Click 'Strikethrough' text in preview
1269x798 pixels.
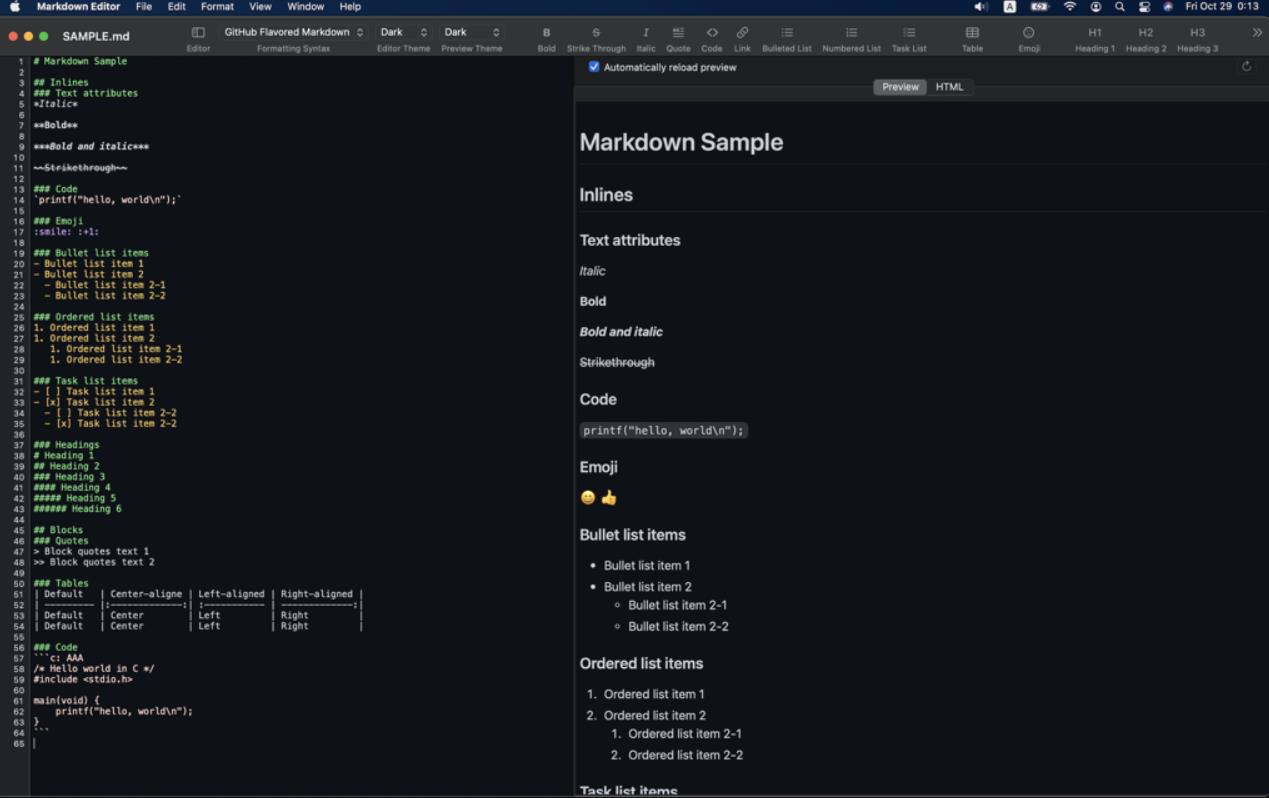(617, 362)
